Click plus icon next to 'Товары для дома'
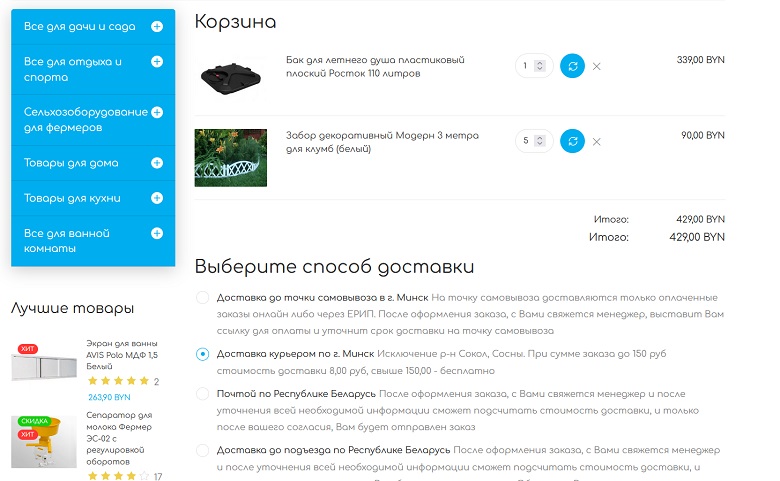This screenshot has height=481, width=780. pyautogui.click(x=157, y=163)
